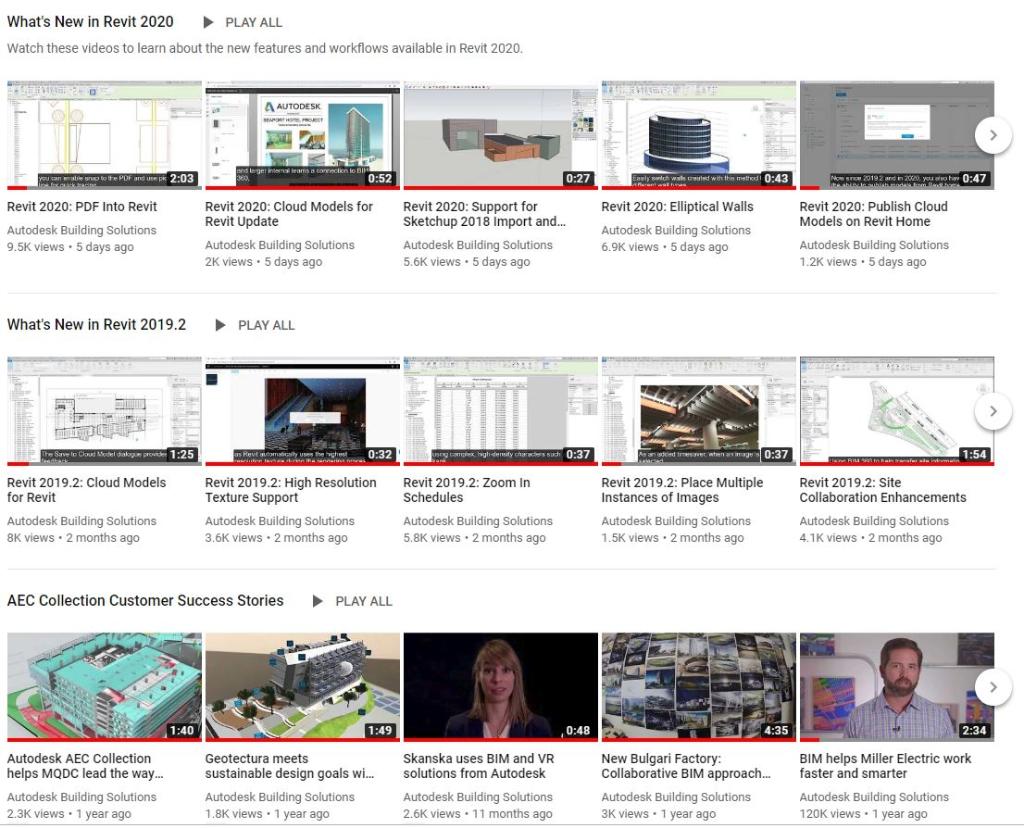Click Play All for What's New in Revit 2020
1024x828 pixels.
[242, 22]
